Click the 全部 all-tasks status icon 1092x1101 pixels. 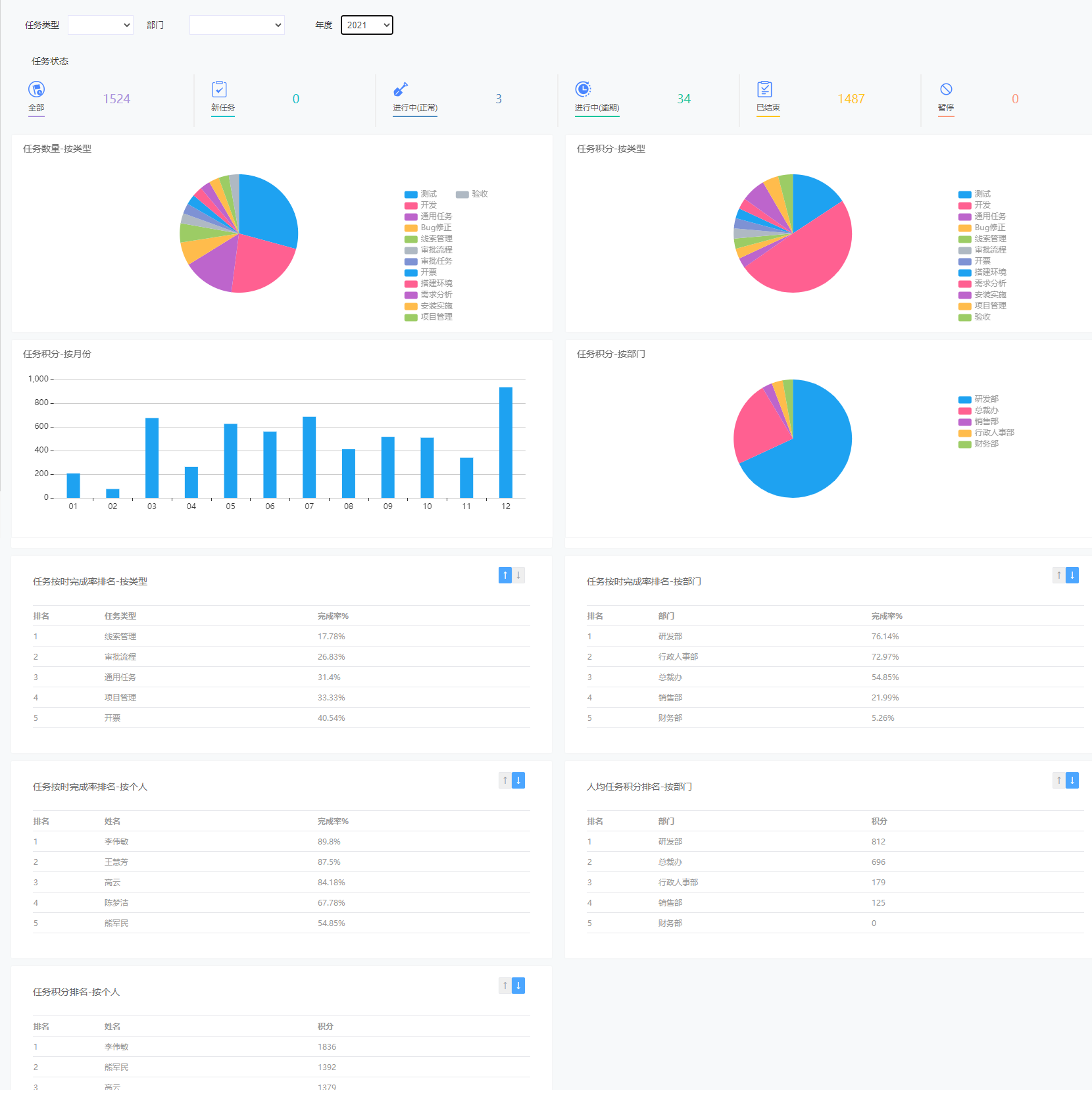pos(36,89)
